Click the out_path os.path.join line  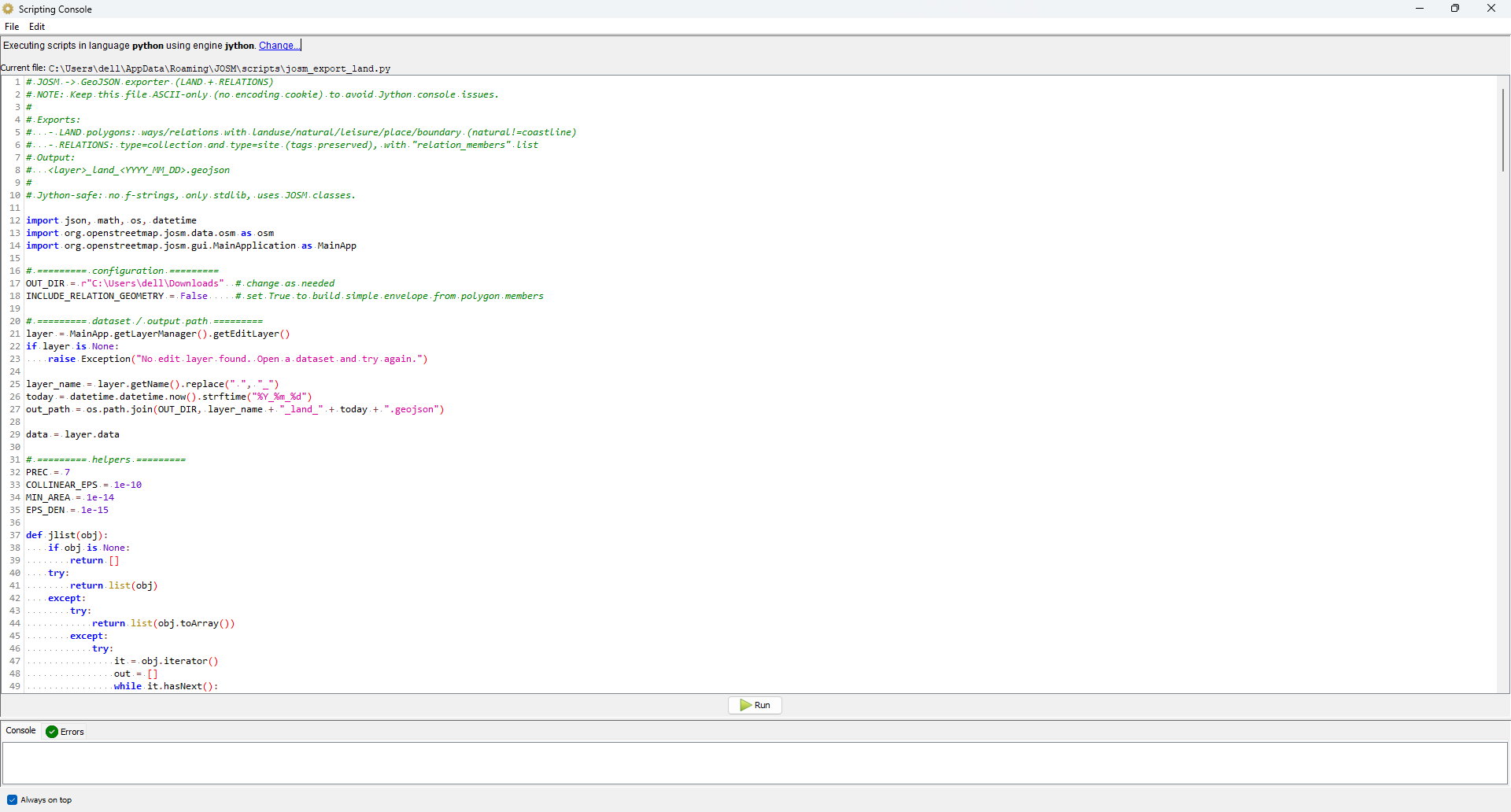[x=235, y=410]
